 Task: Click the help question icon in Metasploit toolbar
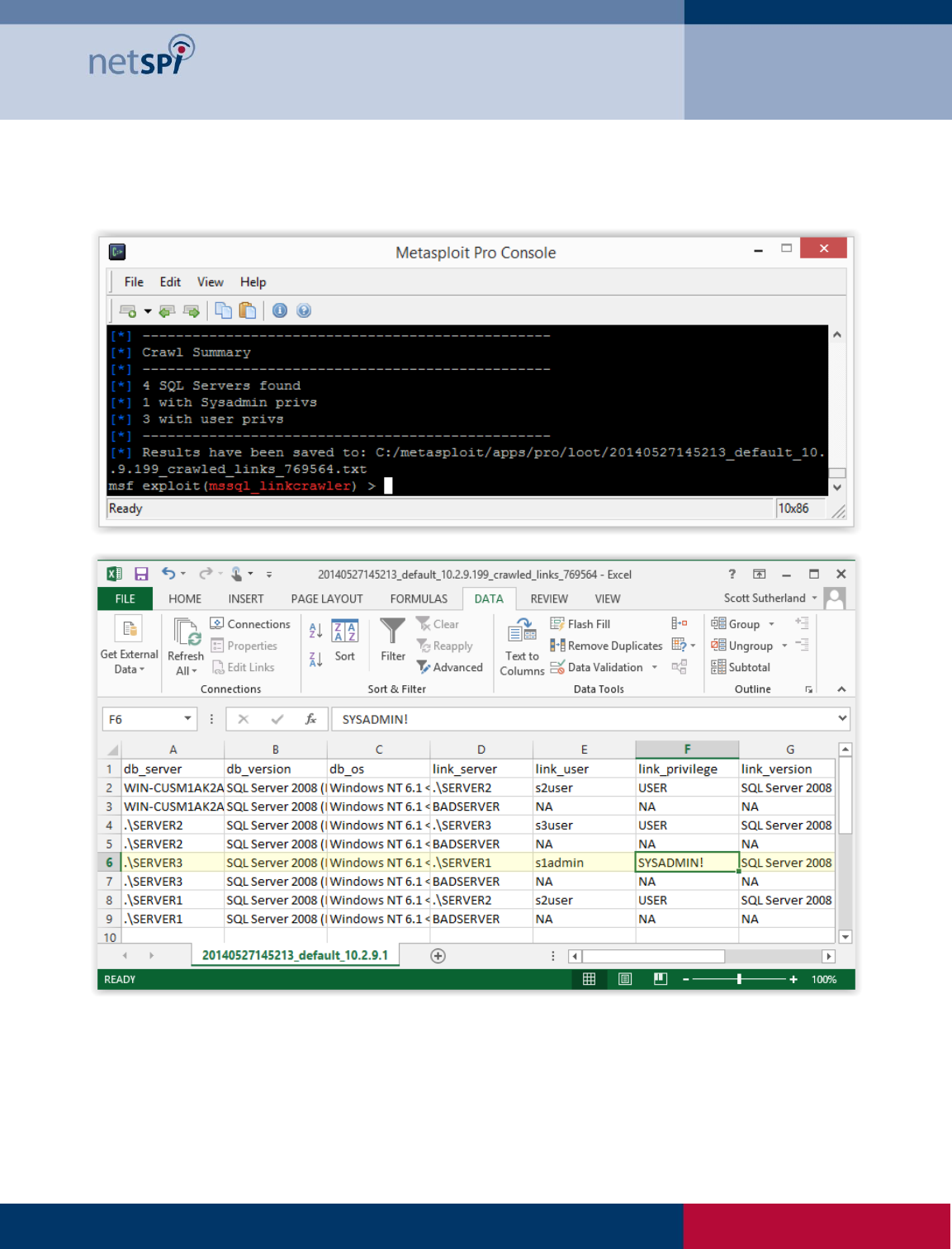[x=304, y=310]
